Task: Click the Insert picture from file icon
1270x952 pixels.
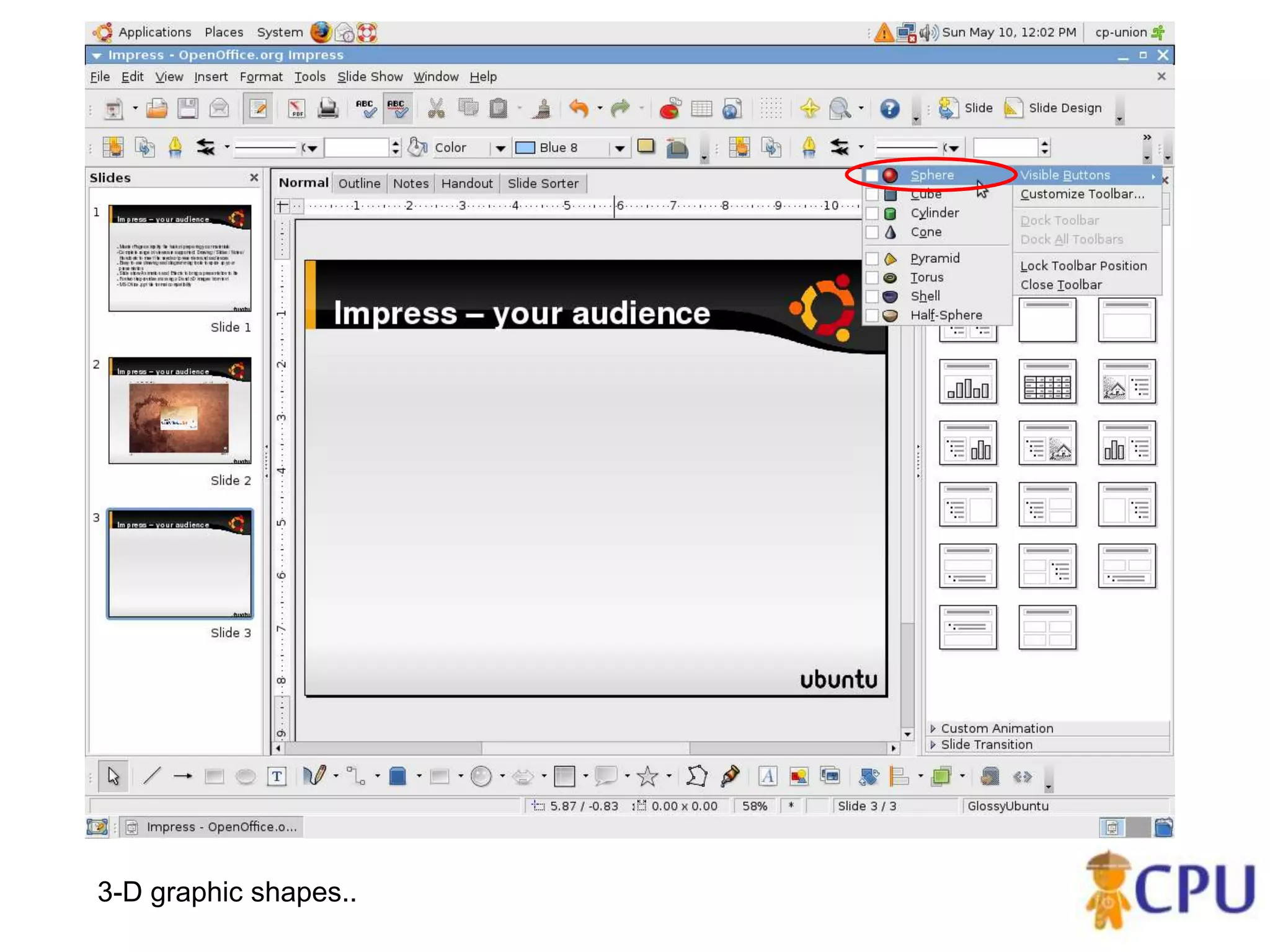Action: 799,776
